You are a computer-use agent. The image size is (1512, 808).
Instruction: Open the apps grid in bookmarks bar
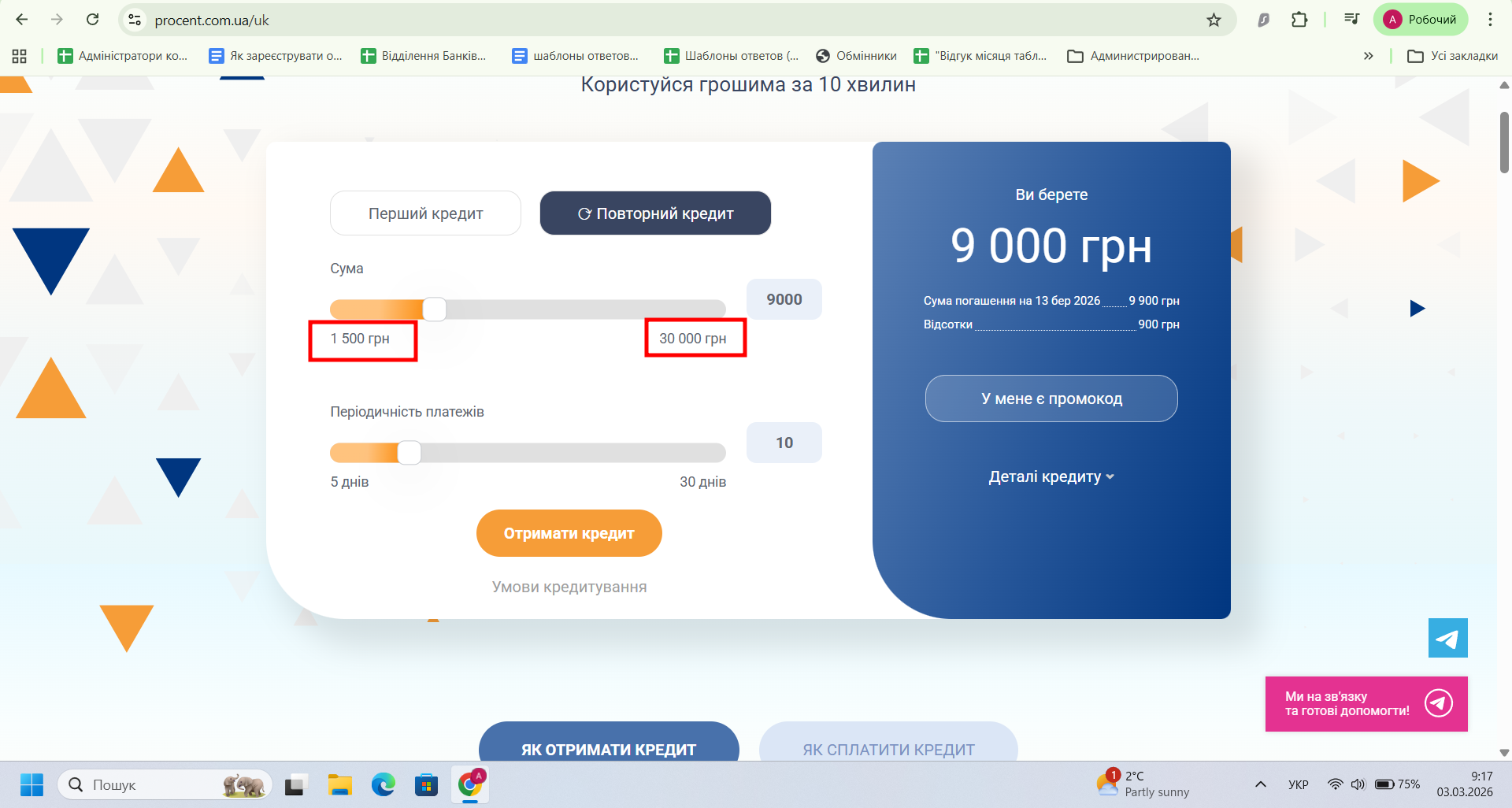[20, 56]
